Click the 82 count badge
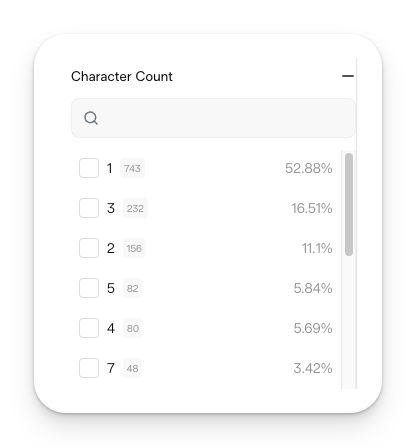The width and height of the screenshot is (416, 447). 132,288
